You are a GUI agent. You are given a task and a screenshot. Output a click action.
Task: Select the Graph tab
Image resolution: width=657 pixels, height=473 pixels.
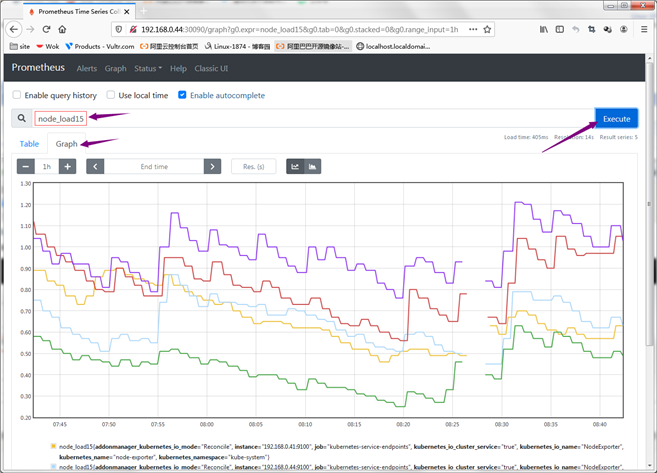pos(67,144)
